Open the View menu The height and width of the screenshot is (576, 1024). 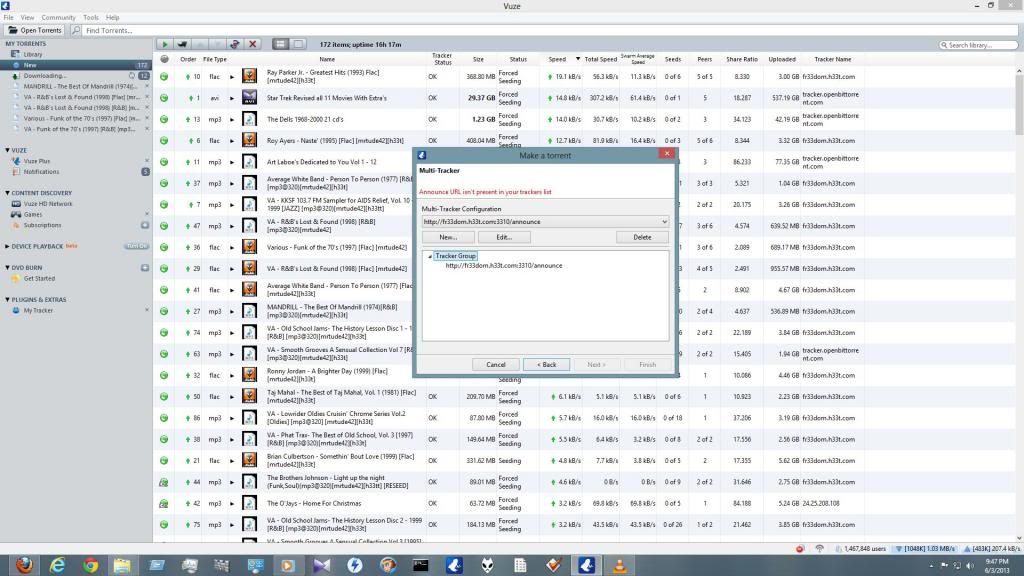tap(27, 18)
